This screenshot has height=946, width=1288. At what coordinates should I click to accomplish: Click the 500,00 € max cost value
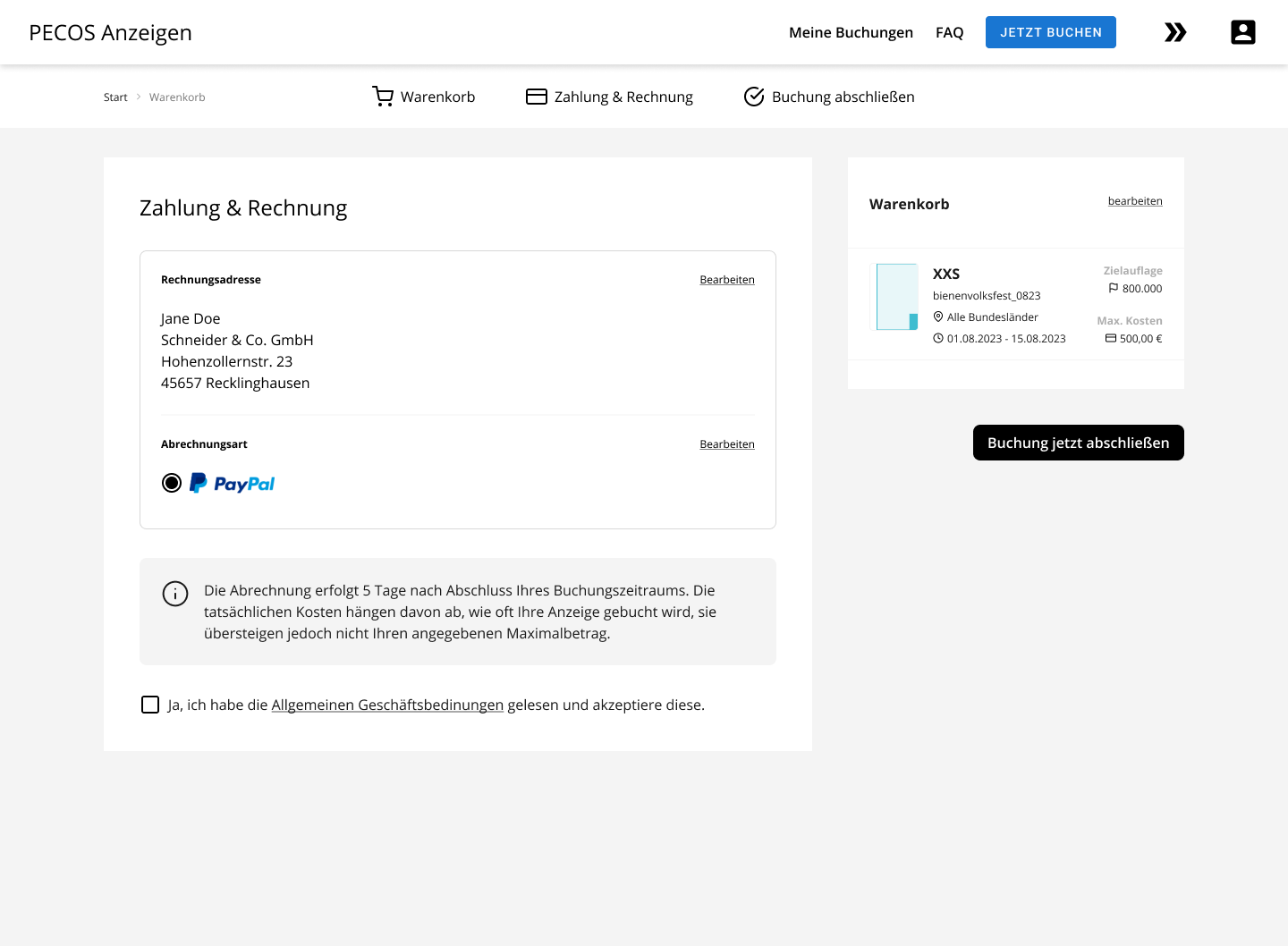pos(1141,339)
